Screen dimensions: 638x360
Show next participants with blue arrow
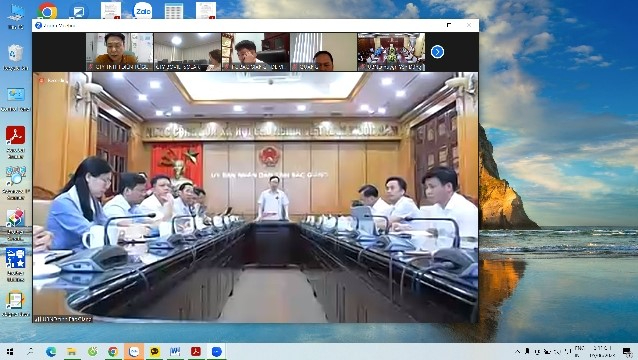click(x=437, y=52)
